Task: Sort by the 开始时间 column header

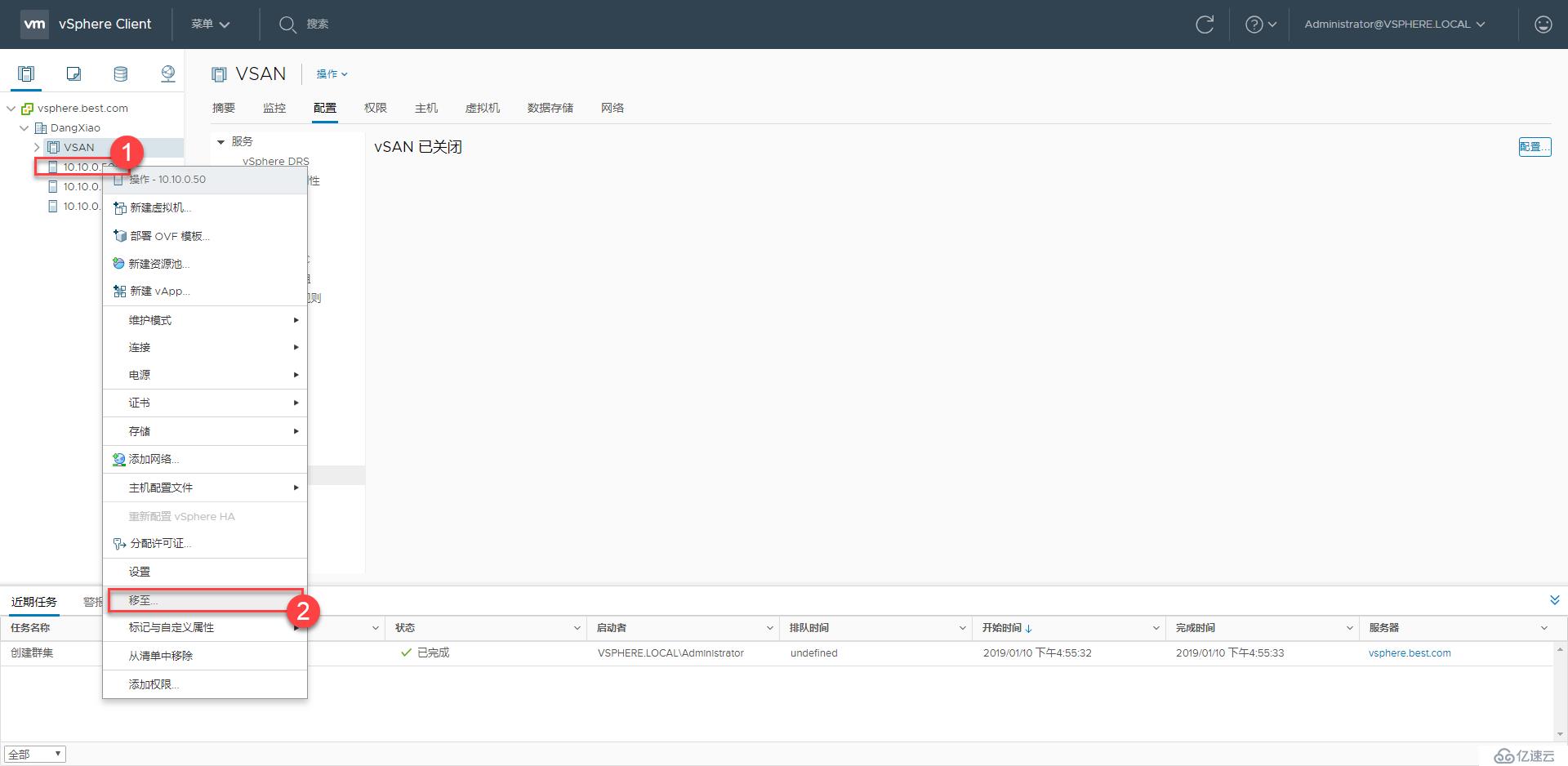Action: pos(1002,628)
